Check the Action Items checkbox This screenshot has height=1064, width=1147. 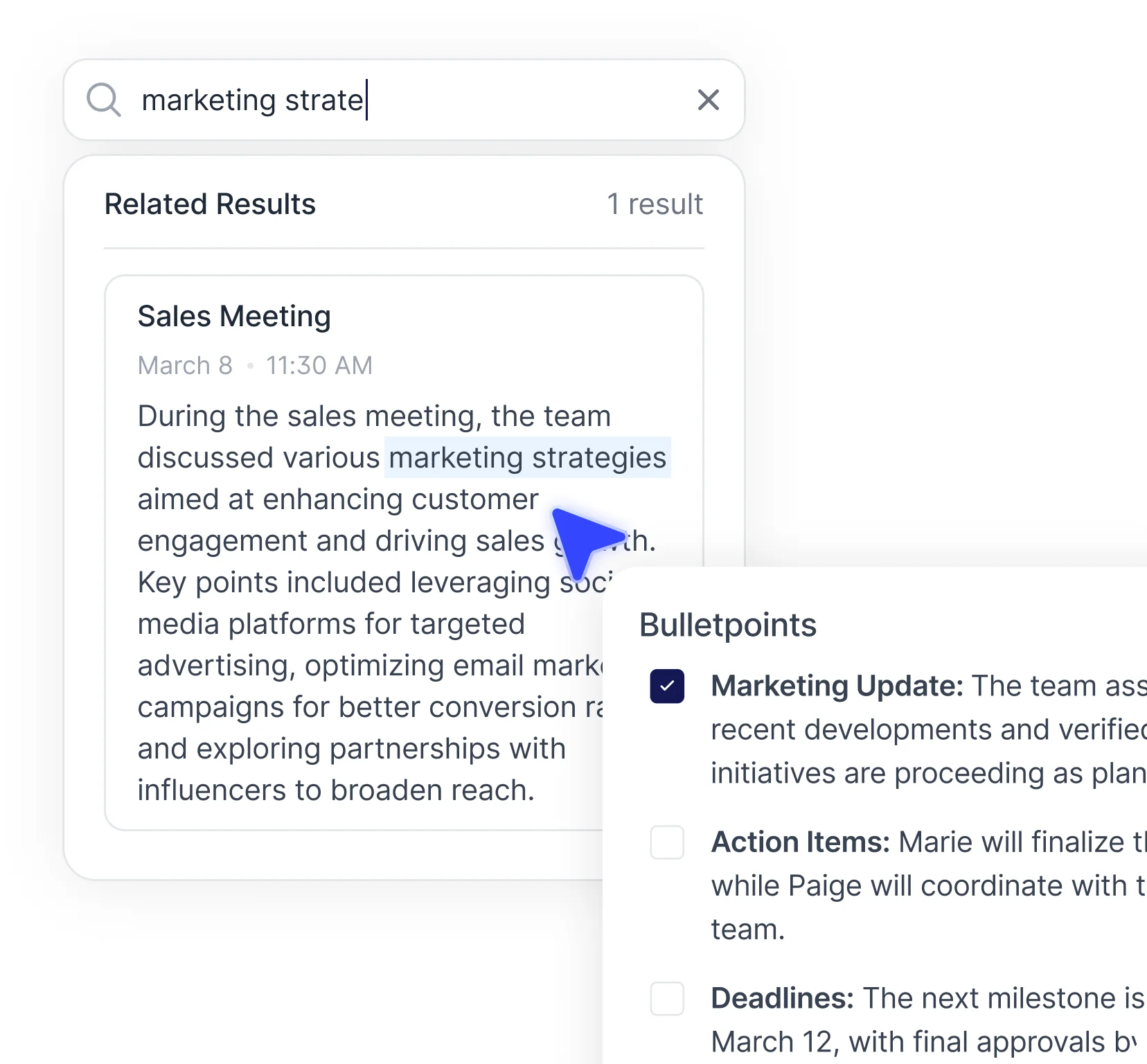tap(667, 842)
